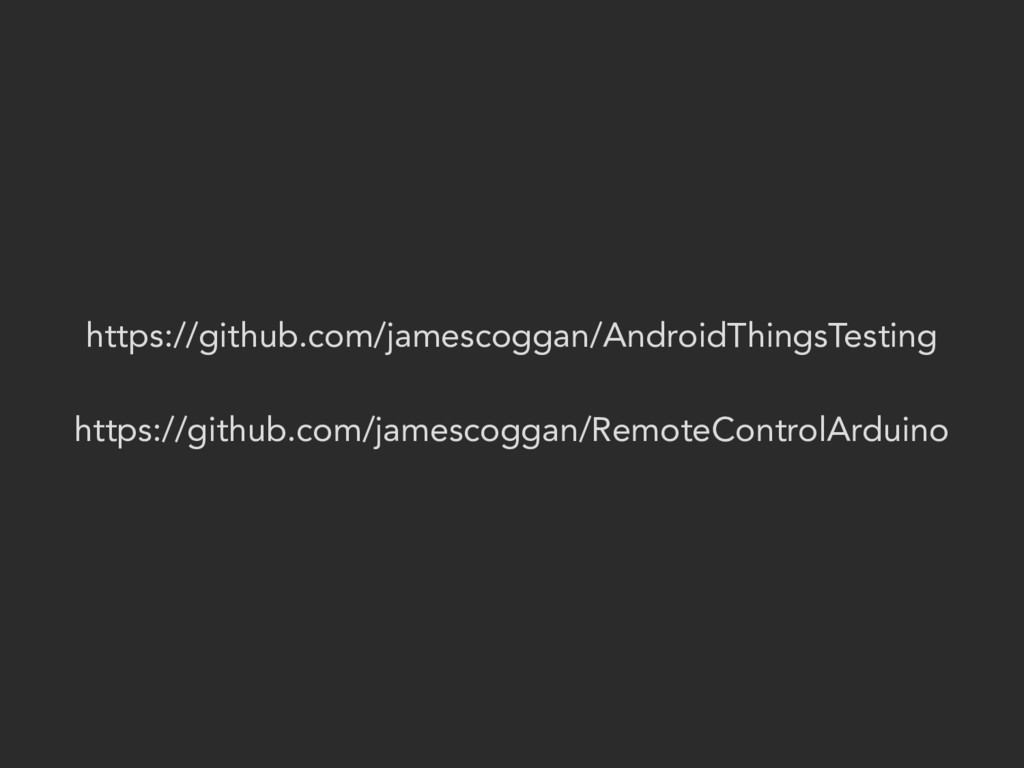Select jamescoggan in the AndroidThingsTesting URL
This screenshot has height=768, width=1024.
487,337
